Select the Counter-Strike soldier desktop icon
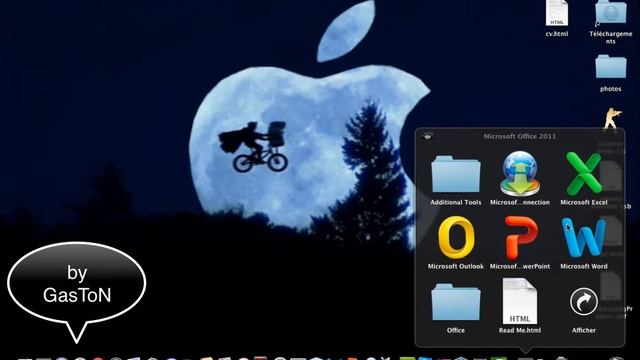Viewport: 640px width, 360px height. click(611, 118)
